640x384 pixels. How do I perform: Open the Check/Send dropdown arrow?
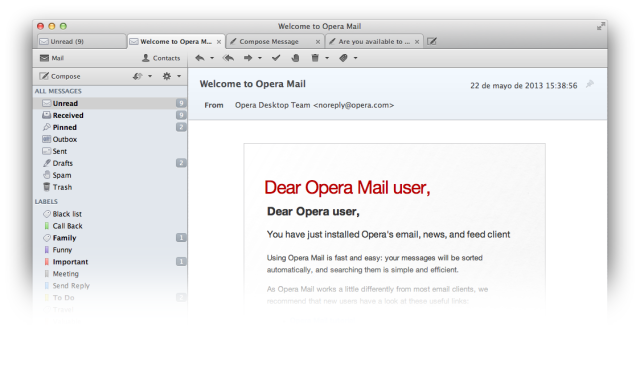[150, 76]
